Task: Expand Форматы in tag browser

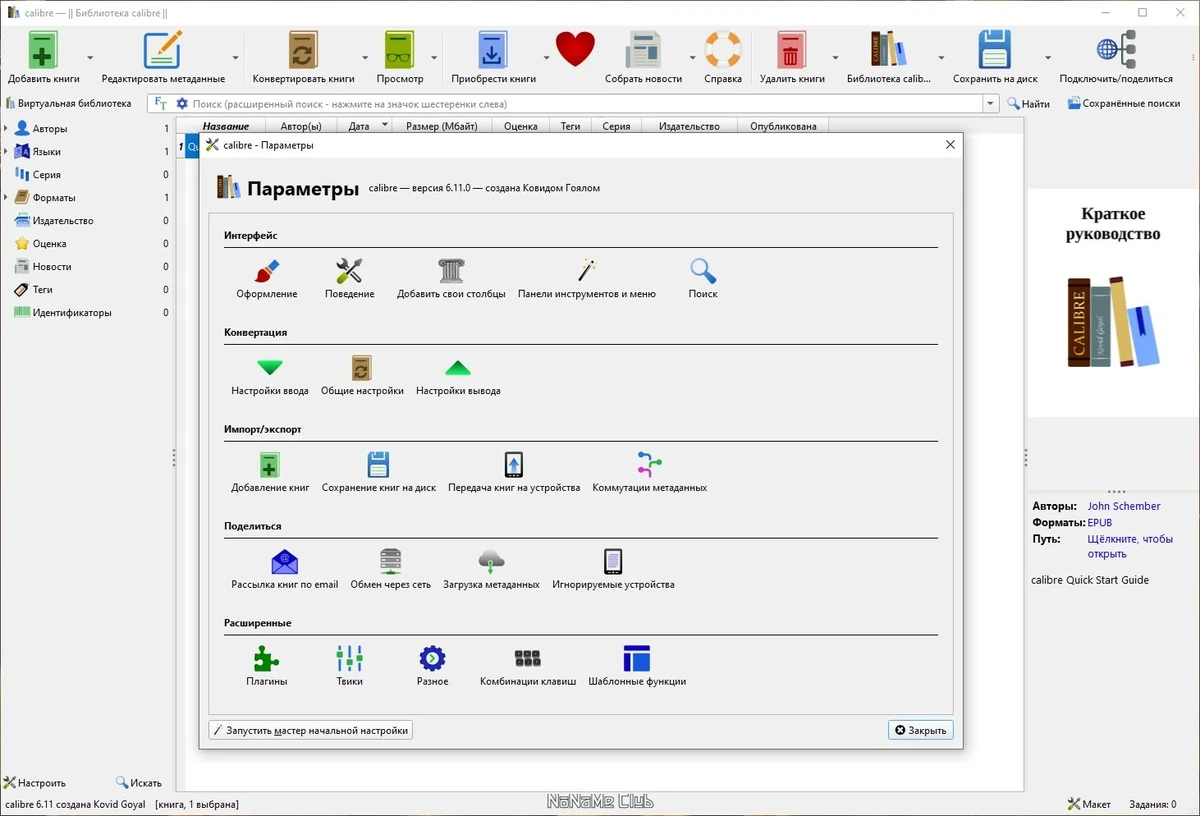Action: point(5,198)
